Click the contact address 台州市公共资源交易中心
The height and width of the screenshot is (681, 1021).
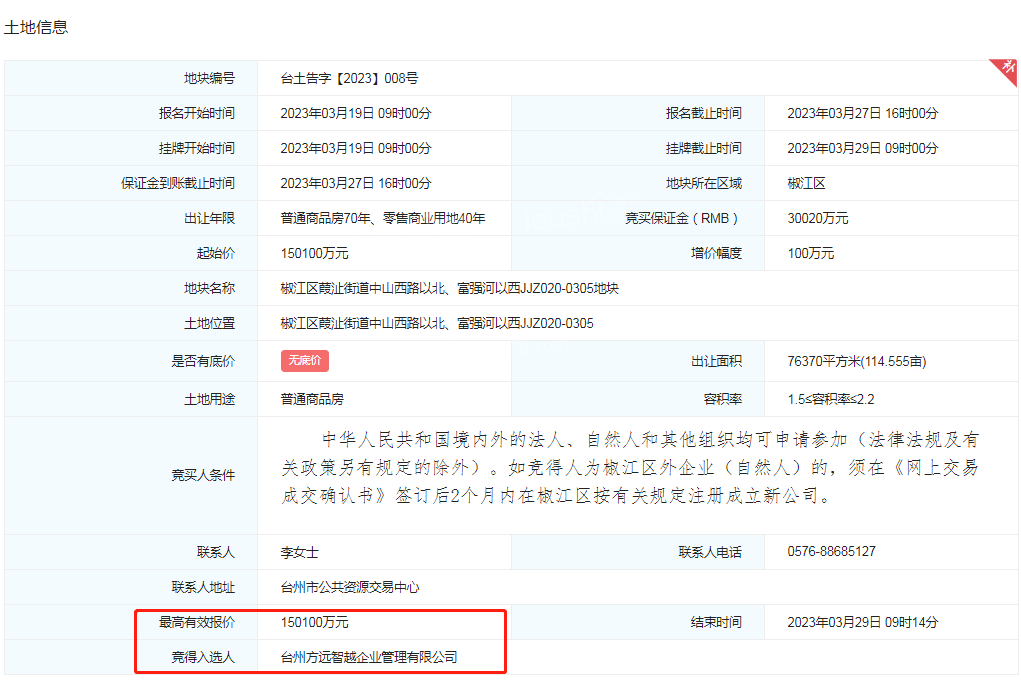tap(350, 587)
